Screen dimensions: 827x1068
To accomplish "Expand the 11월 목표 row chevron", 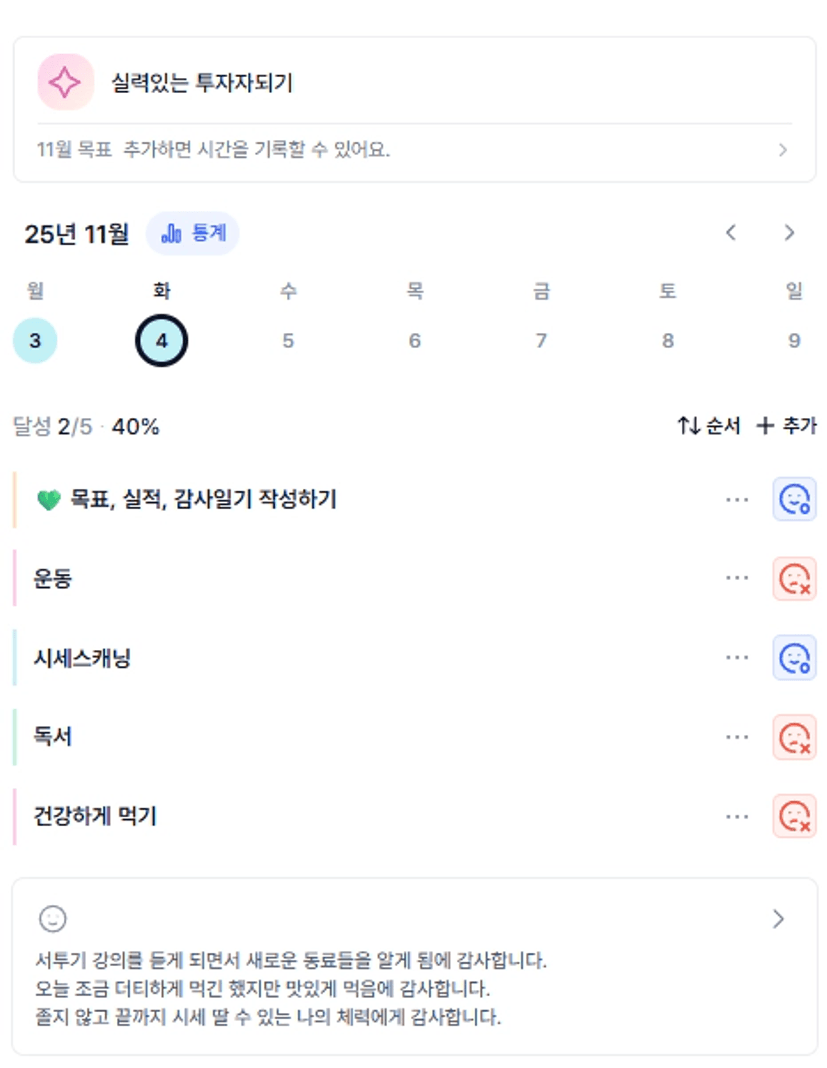I will coord(783,150).
